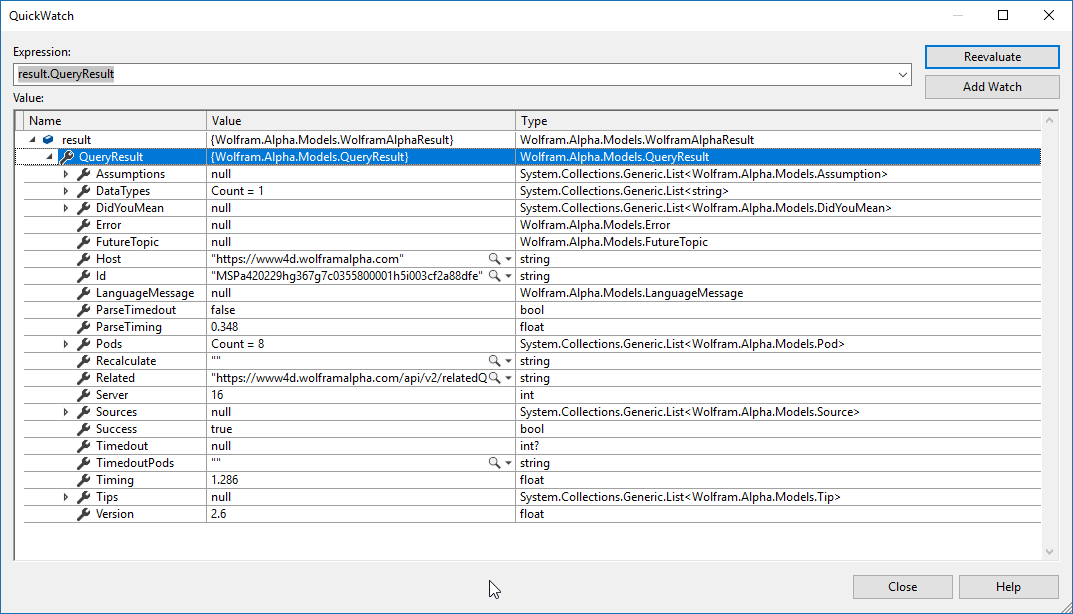
Task: Click the wrench icon beside DidYouMean
Action: [x=83, y=208]
